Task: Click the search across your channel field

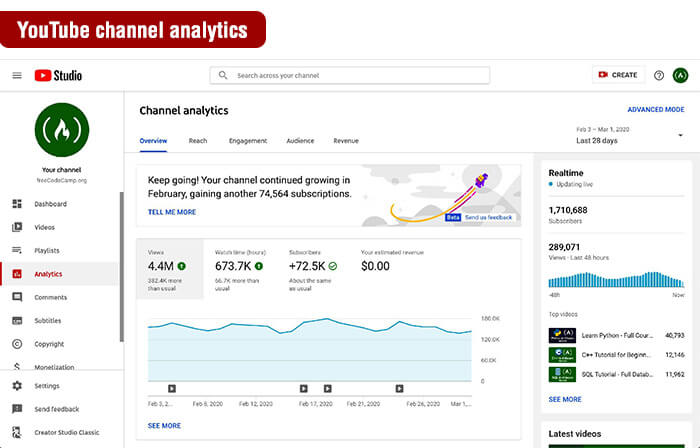Action: point(350,75)
